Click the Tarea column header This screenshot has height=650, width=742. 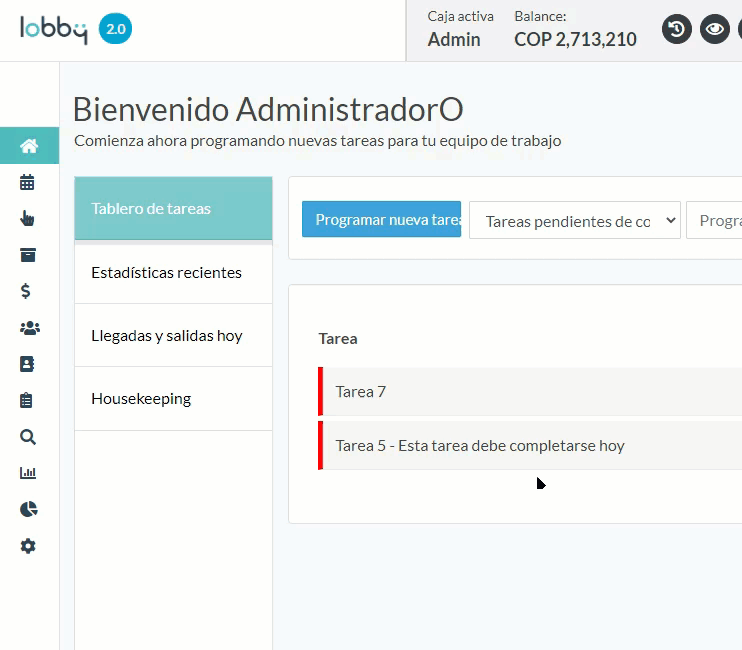(x=338, y=339)
